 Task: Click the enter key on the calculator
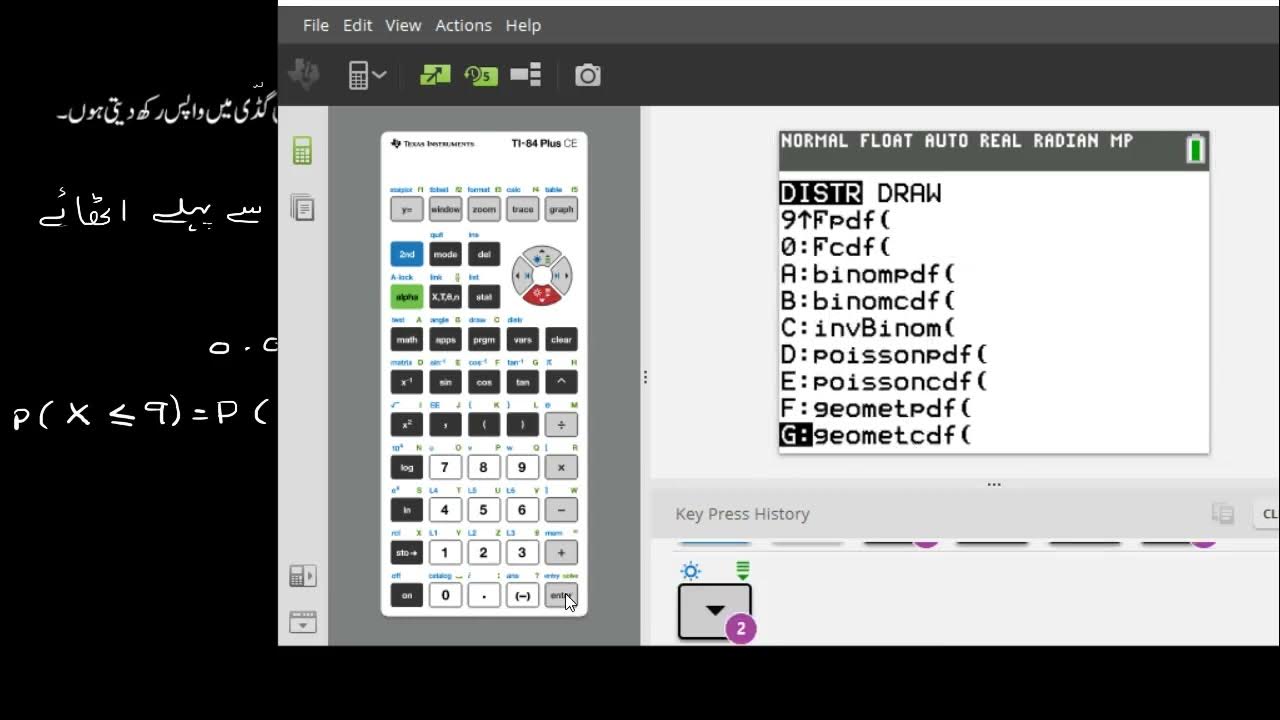[561, 595]
